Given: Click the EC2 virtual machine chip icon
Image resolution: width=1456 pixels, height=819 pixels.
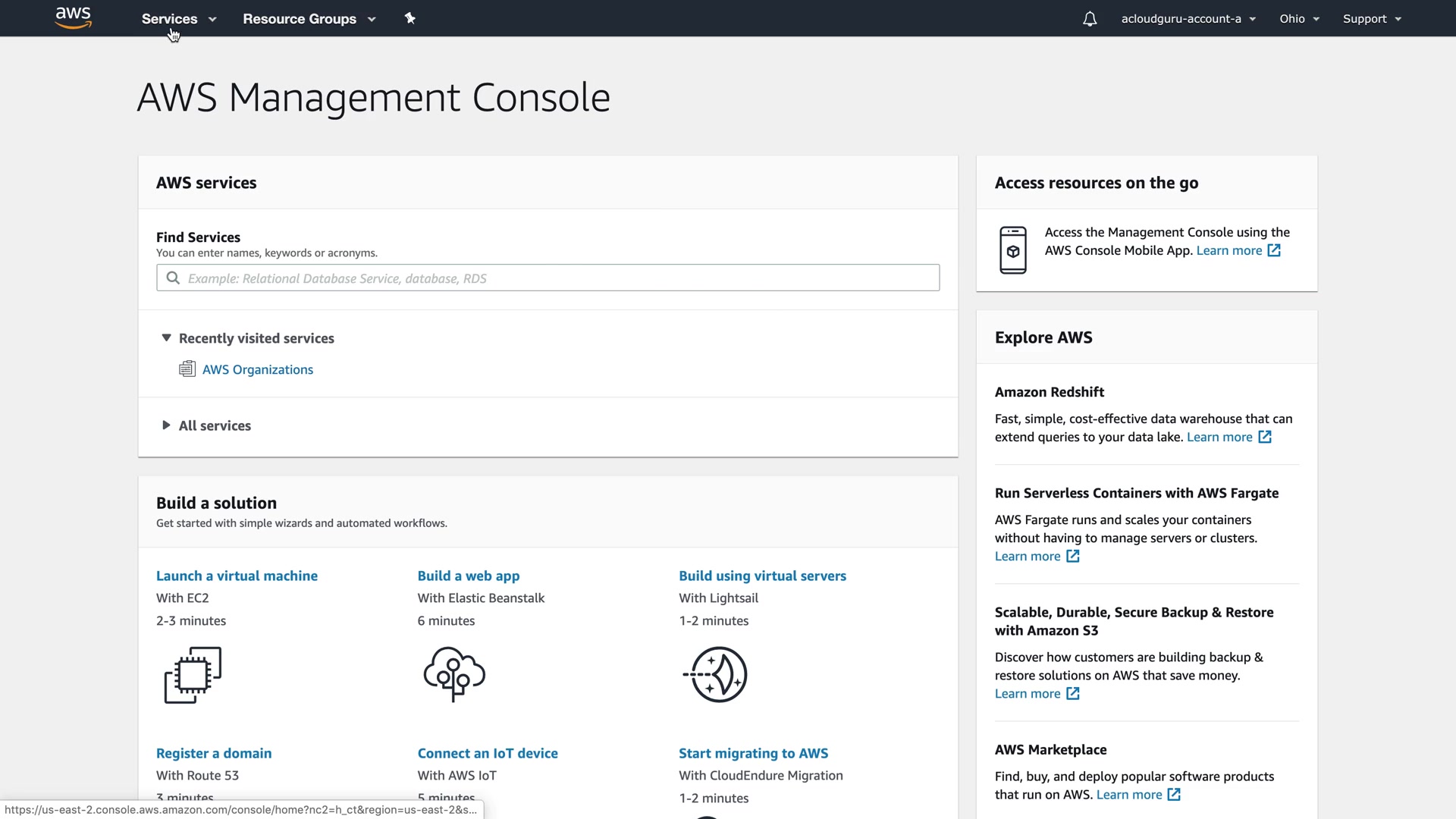Looking at the screenshot, I should [x=193, y=675].
